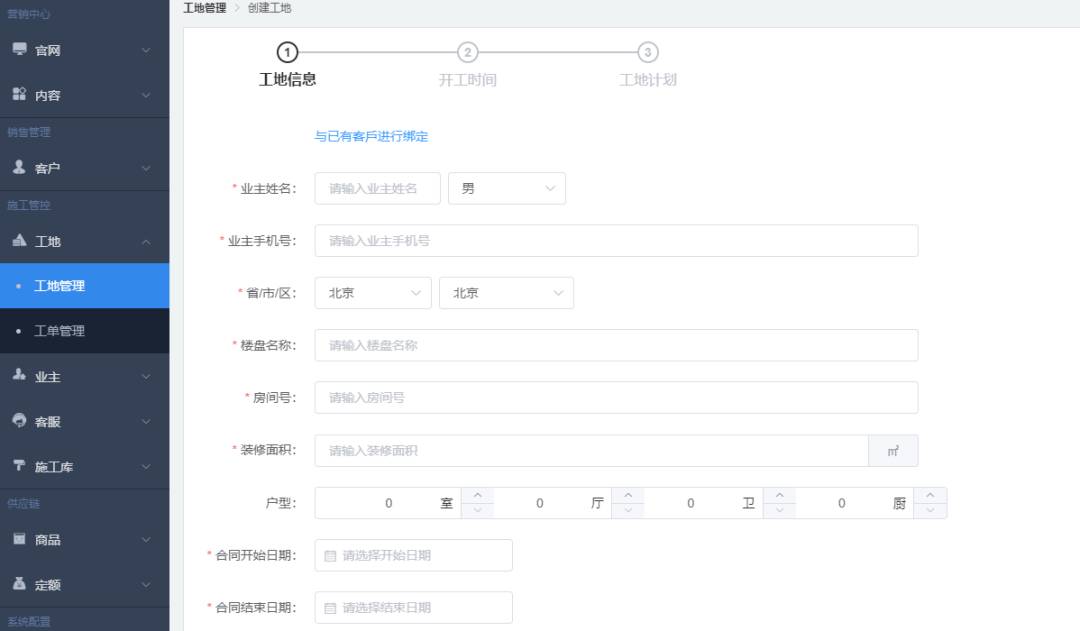Click the 内容 grid icon in sidebar

pos(19,94)
